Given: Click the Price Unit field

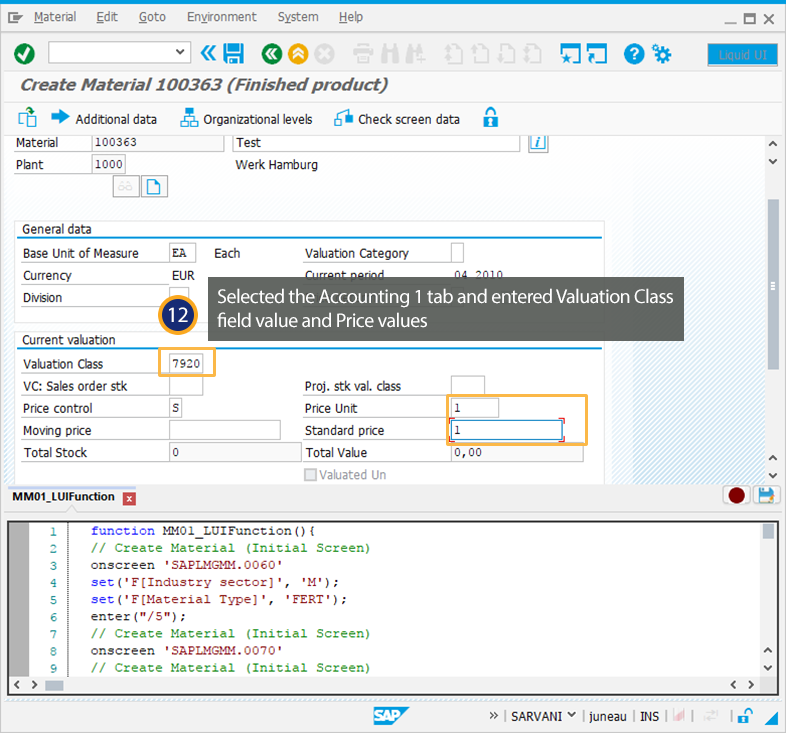Looking at the screenshot, I should [x=475, y=408].
